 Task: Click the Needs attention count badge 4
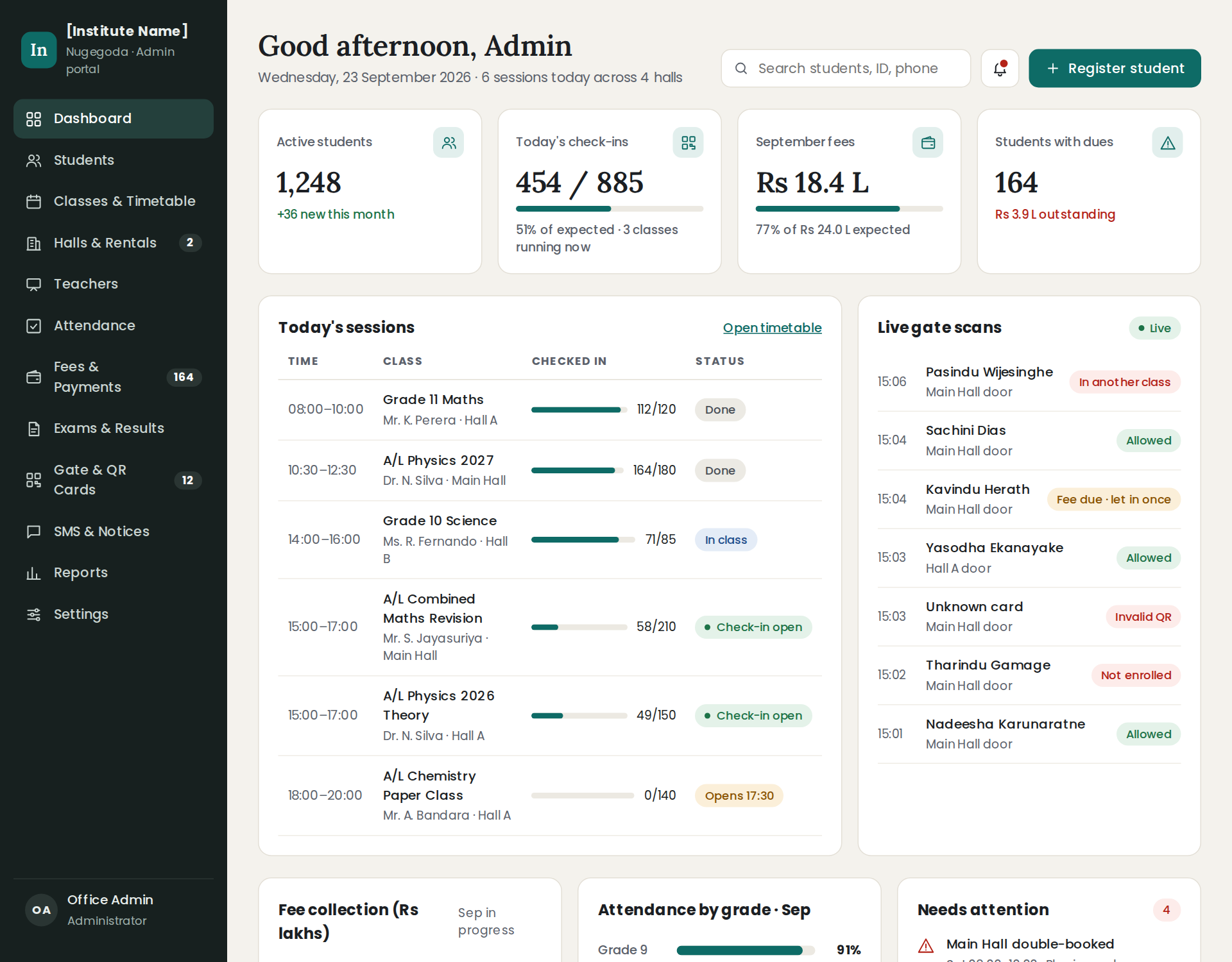(x=1166, y=910)
